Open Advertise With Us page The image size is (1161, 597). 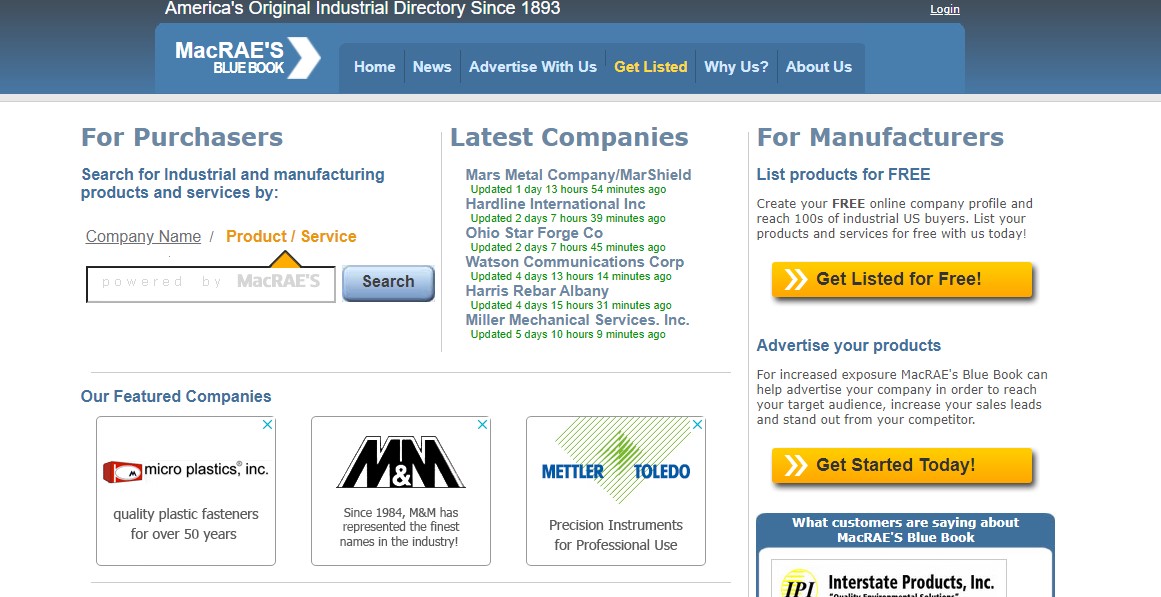point(533,67)
